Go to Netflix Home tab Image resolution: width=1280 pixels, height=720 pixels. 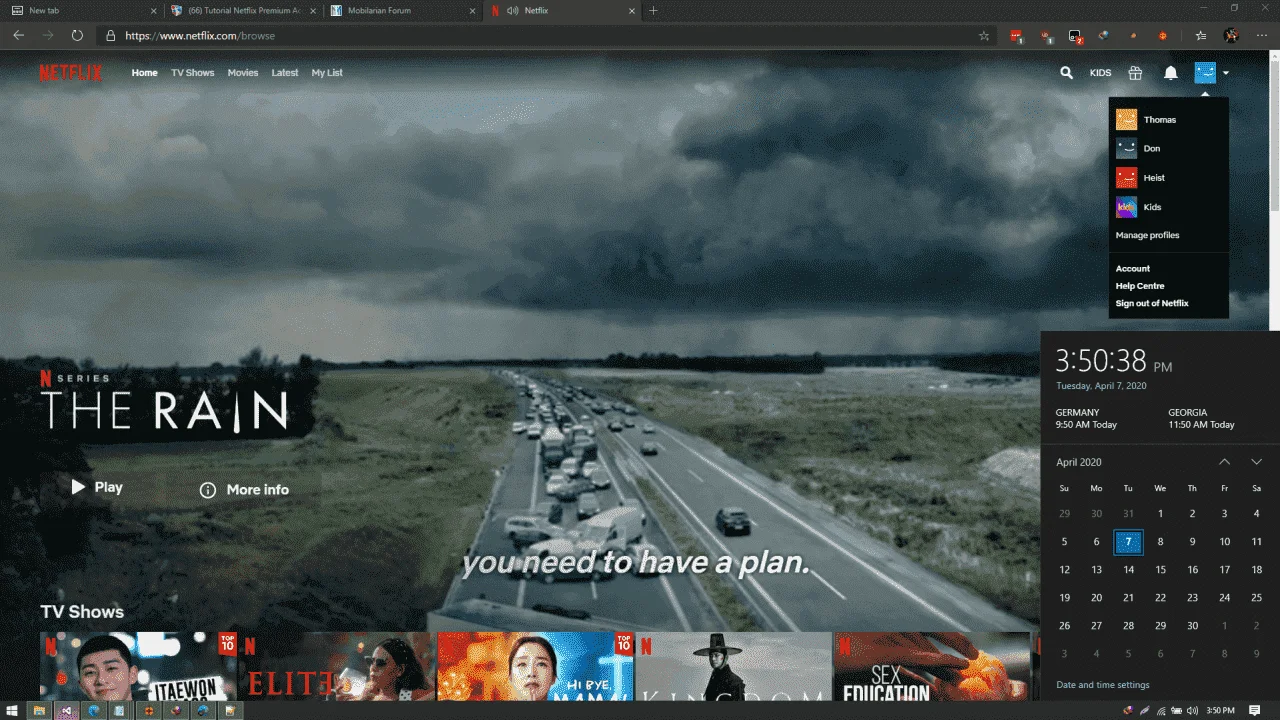coord(145,73)
